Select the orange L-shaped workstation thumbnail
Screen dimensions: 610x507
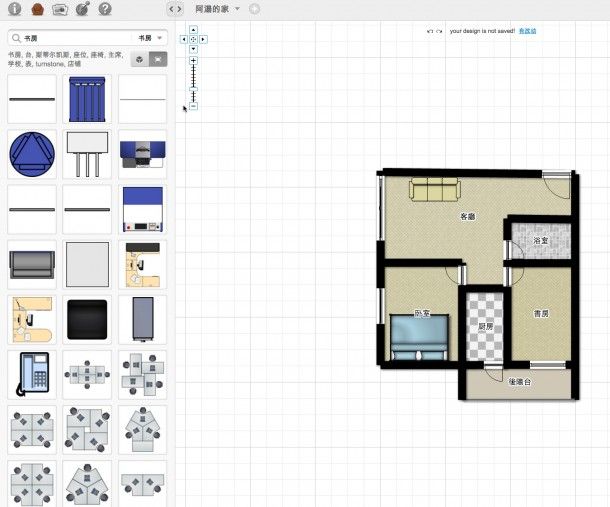[x=32, y=319]
